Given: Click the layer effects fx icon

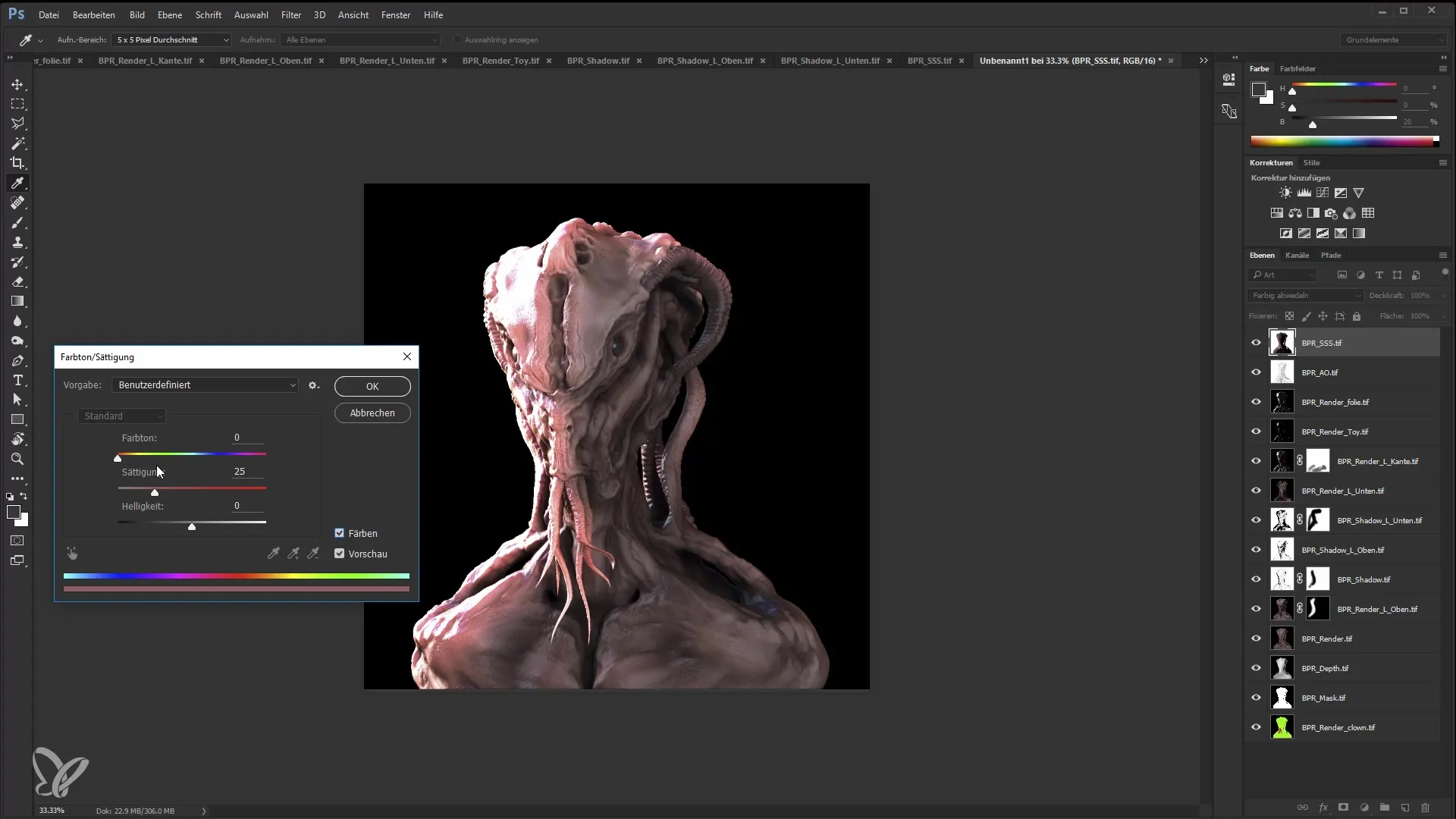Looking at the screenshot, I should pyautogui.click(x=1323, y=808).
